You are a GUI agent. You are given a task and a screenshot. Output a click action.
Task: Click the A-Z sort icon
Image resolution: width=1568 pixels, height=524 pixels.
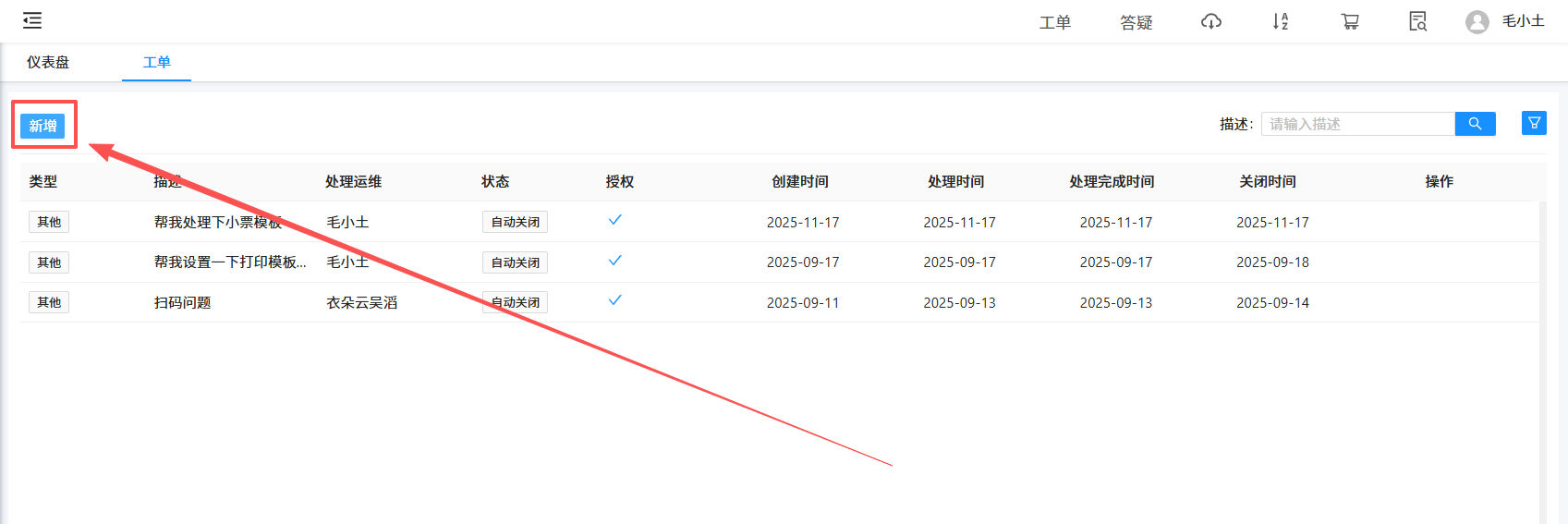pos(1280,21)
